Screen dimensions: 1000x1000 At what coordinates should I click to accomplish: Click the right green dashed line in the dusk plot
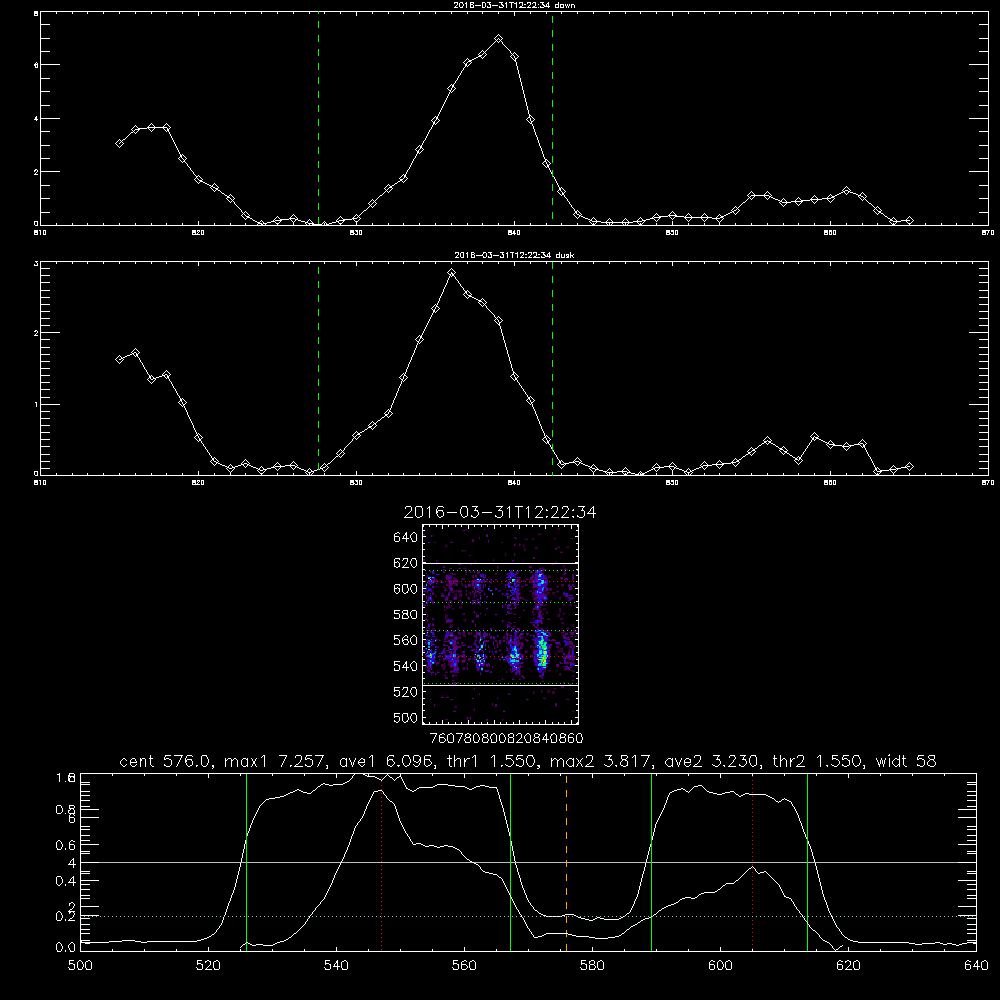tap(552, 369)
